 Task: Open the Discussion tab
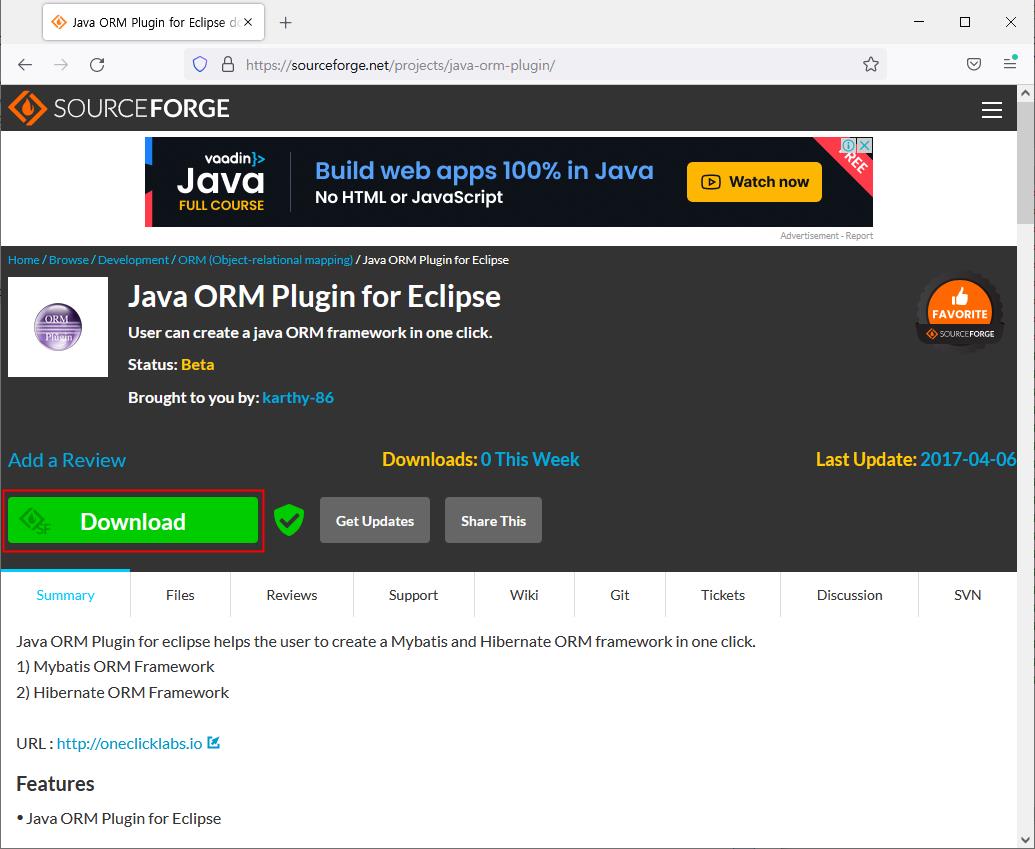coord(850,595)
